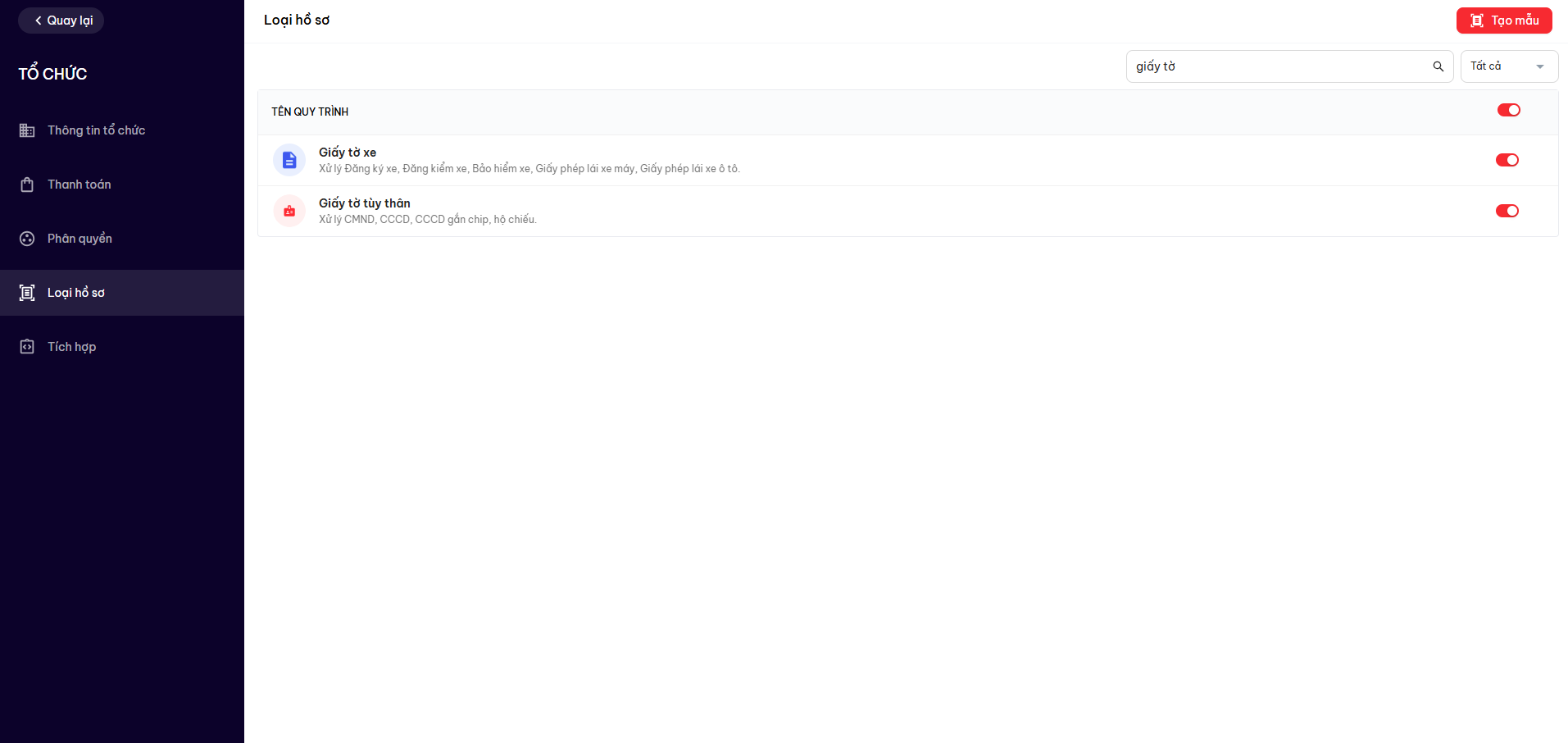Click the Phân quyền permissions icon

(x=27, y=239)
